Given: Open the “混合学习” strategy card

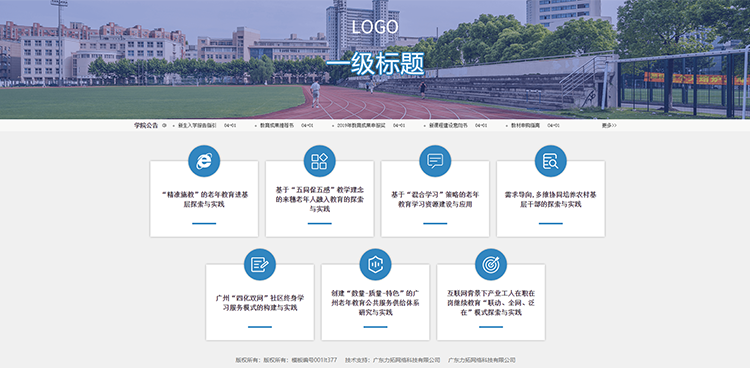Looking at the screenshot, I should pos(435,199).
